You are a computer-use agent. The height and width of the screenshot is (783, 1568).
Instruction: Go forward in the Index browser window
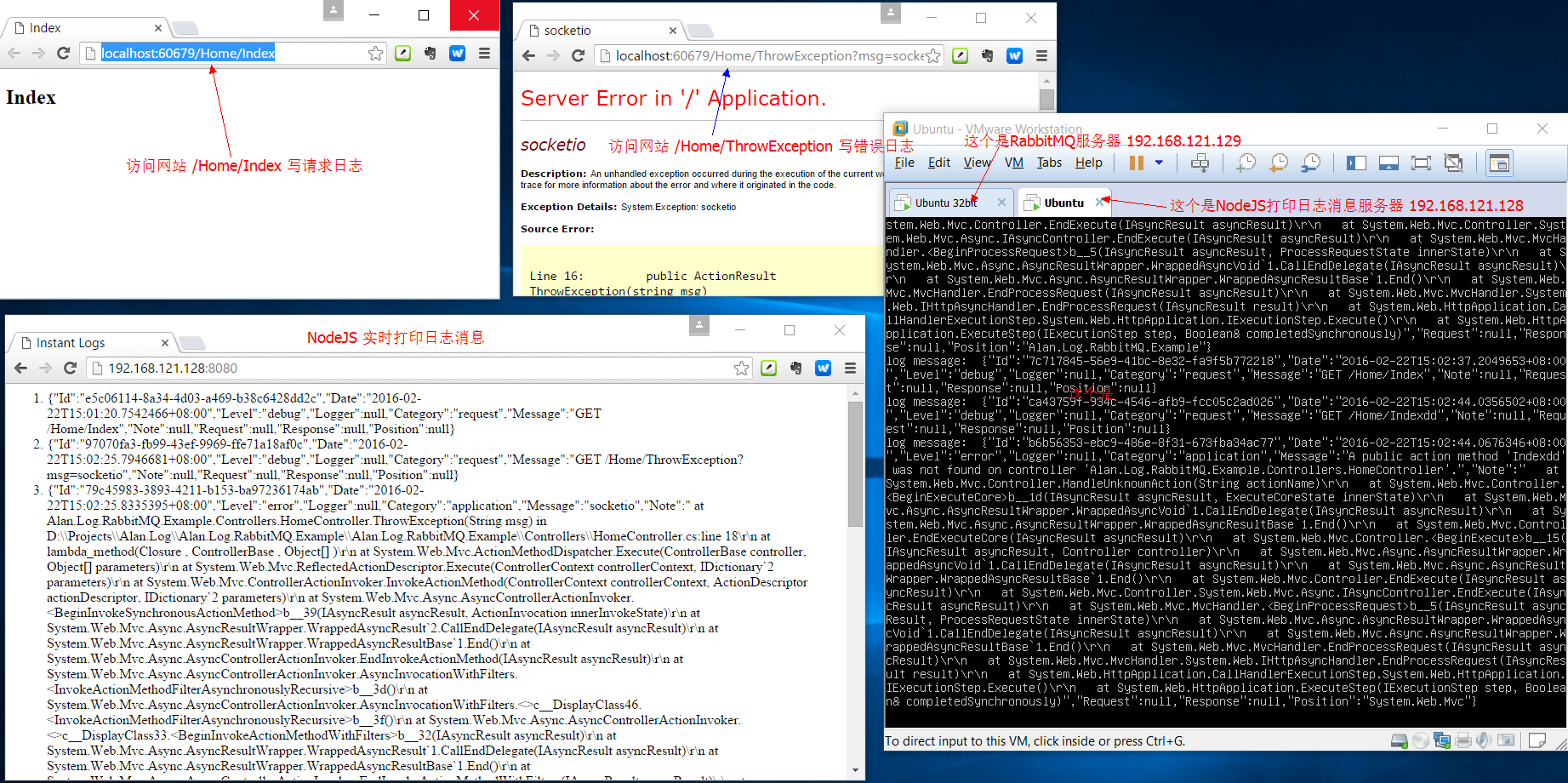click(x=38, y=53)
